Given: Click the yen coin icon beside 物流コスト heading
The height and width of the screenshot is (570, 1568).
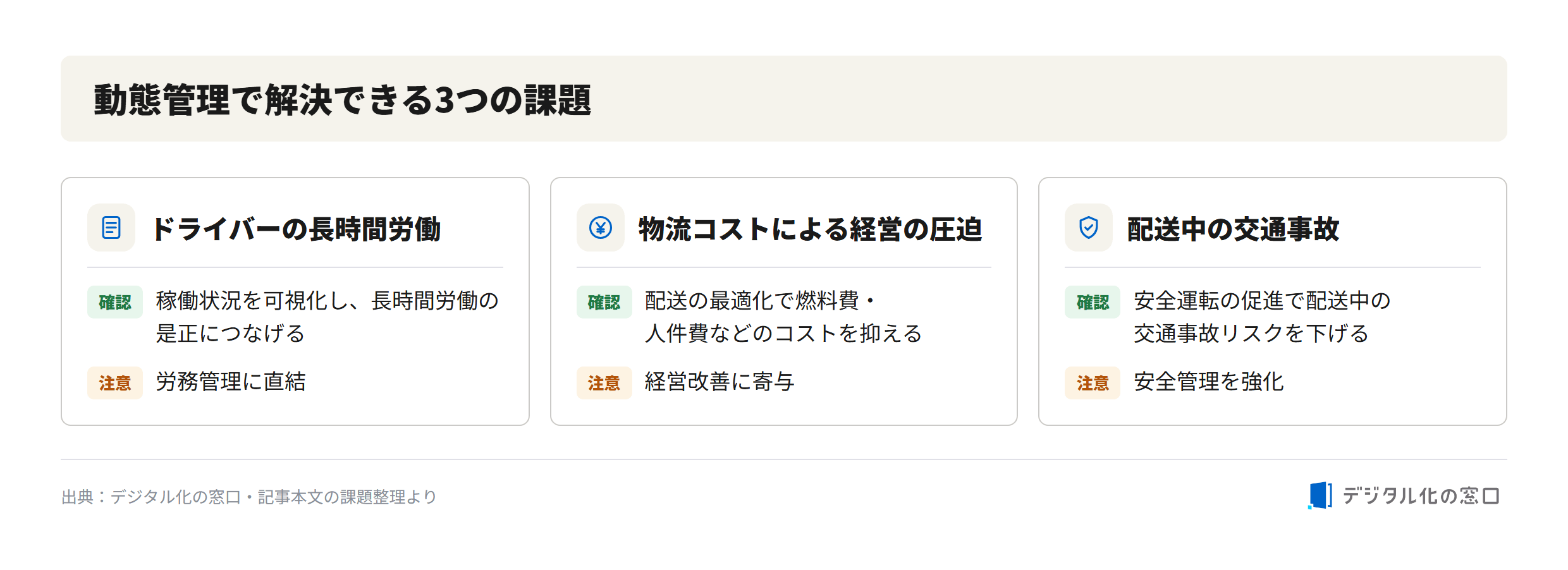Looking at the screenshot, I should 600,227.
